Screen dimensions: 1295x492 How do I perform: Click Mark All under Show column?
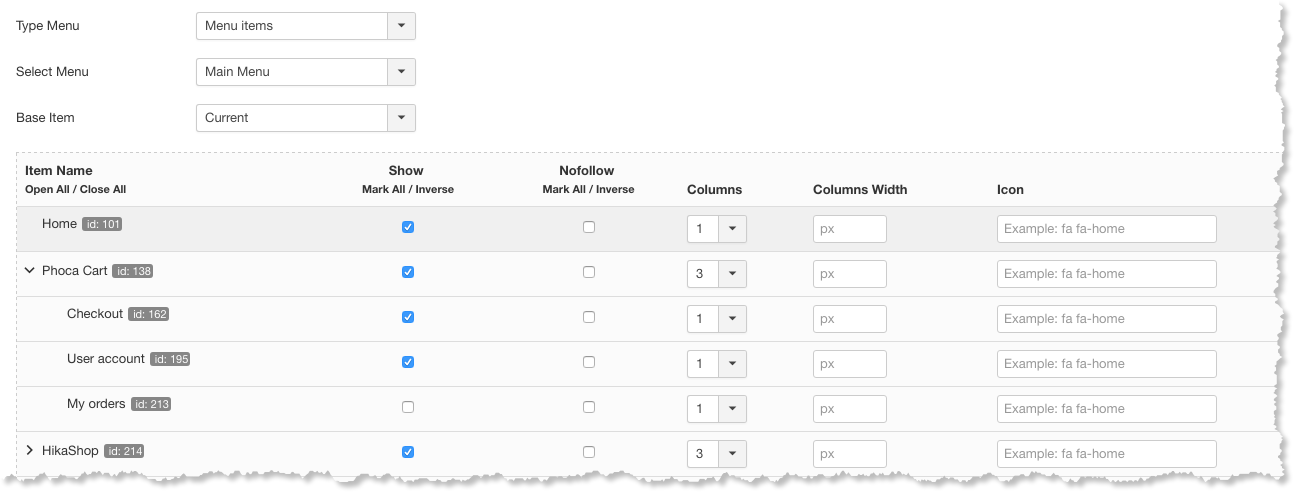pos(383,189)
